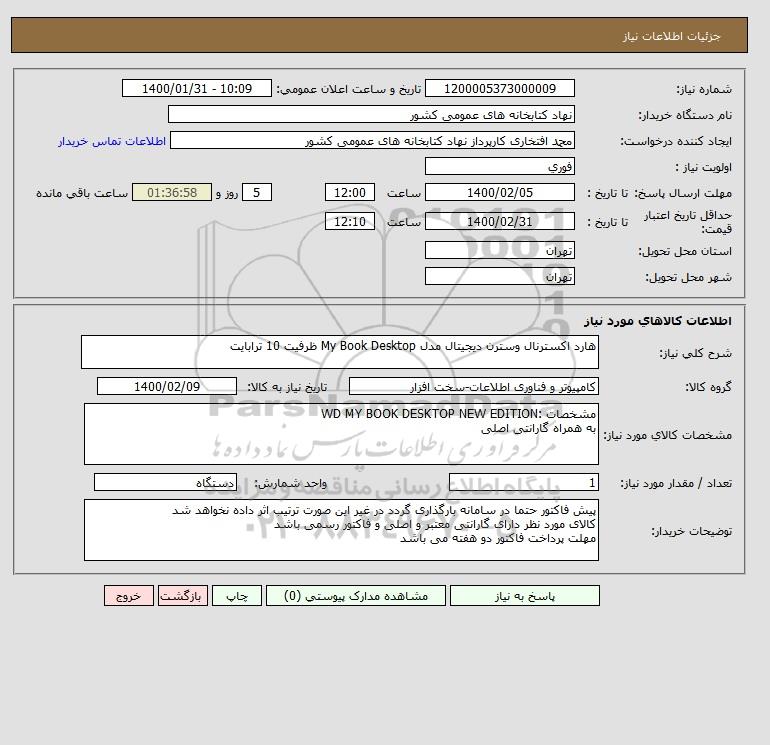Click the label توضیحات خریدار

point(691,531)
